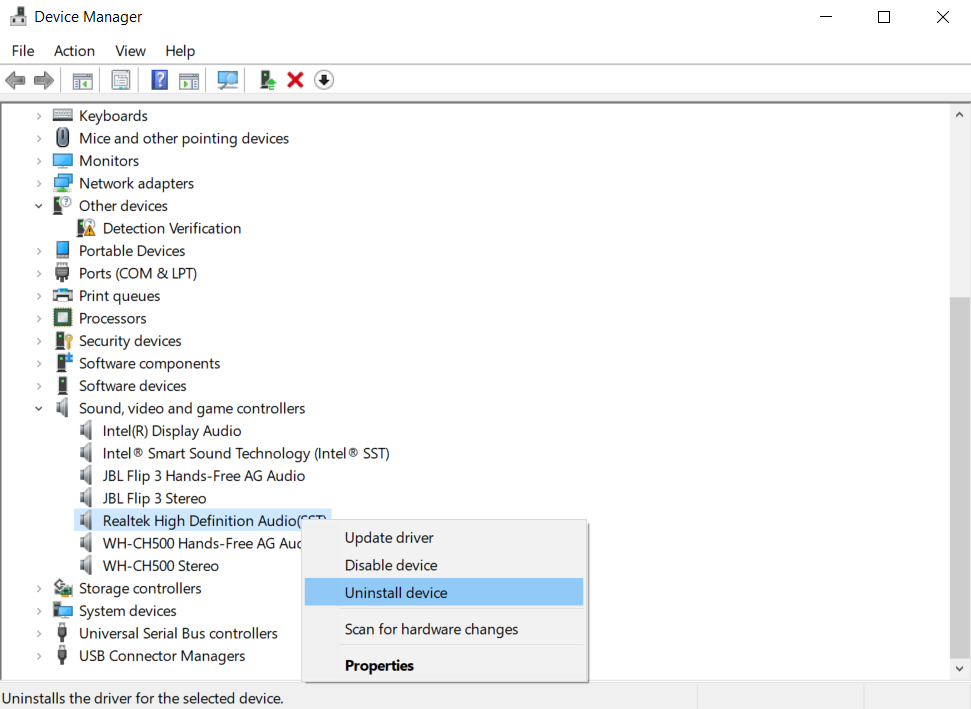Expand the Storage controllers category
971x709 pixels.
(38, 588)
